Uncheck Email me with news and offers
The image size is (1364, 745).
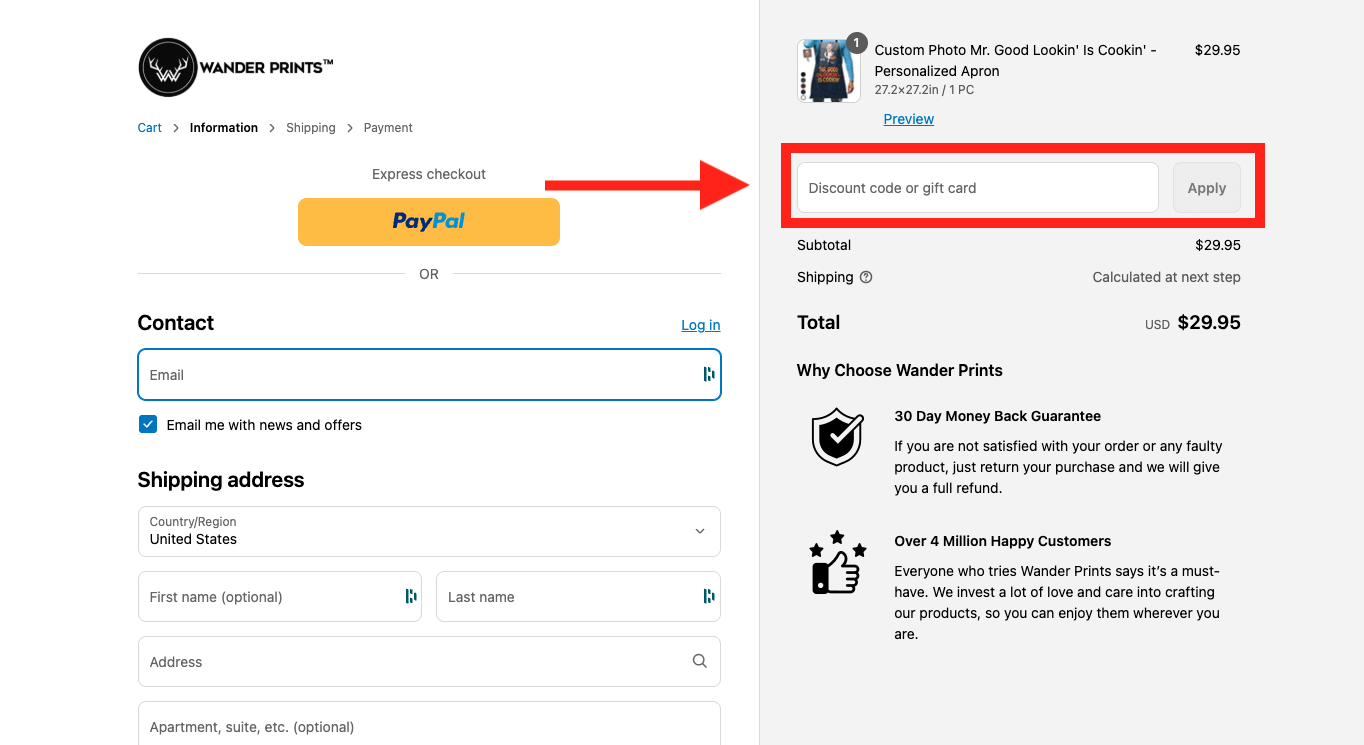pos(148,424)
